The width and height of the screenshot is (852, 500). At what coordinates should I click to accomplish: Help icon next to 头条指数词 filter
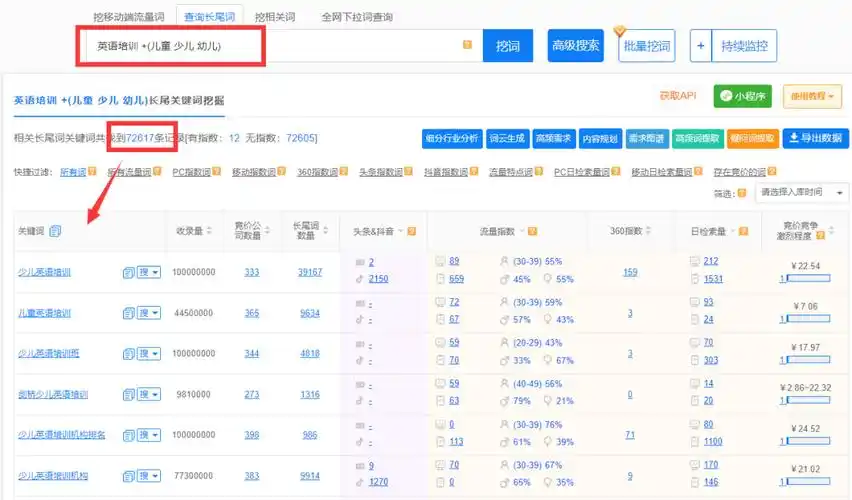408,171
